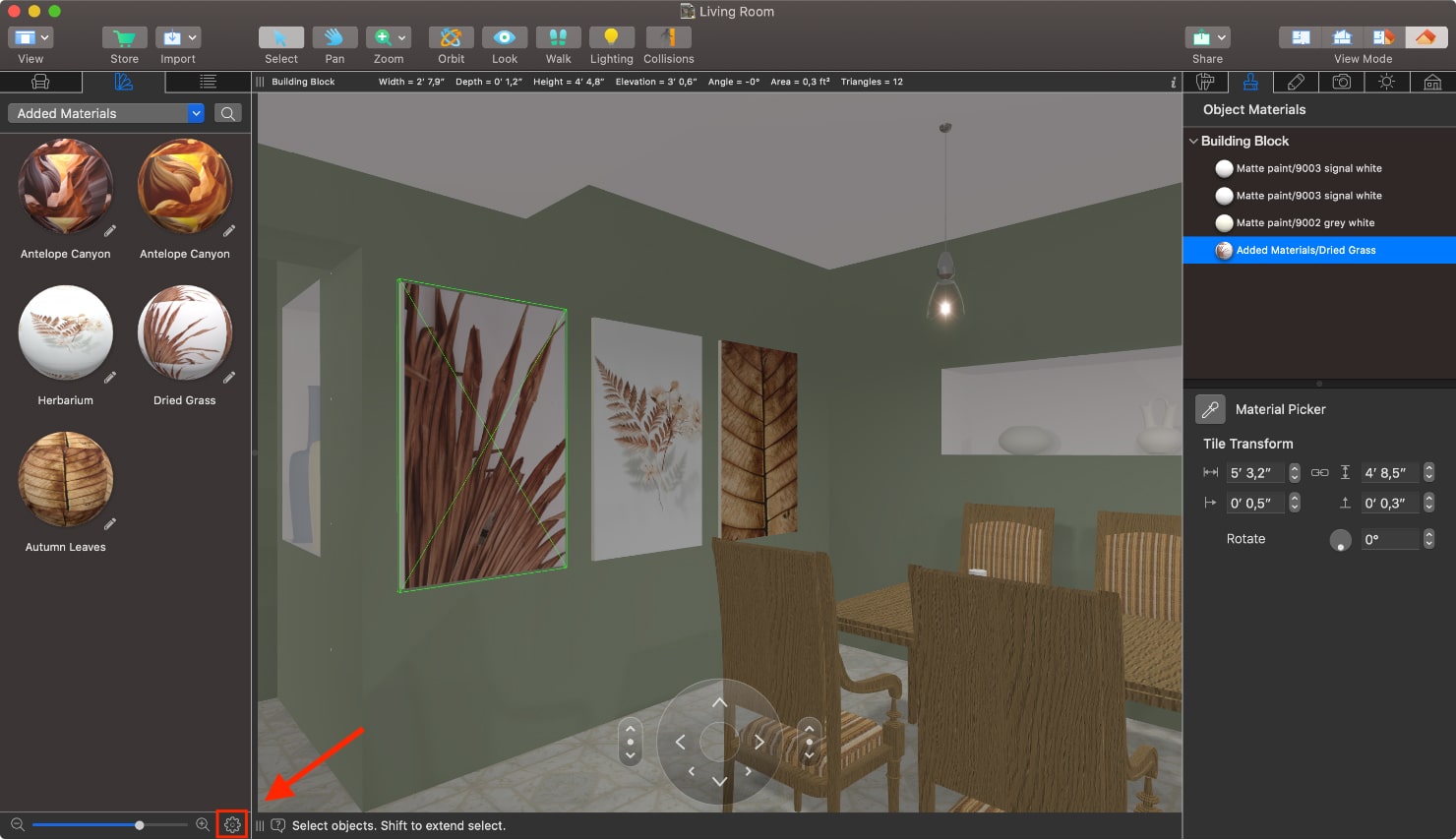Click the Zoom magnifier tool
The height and width of the screenshot is (840, 1456).
click(x=383, y=37)
